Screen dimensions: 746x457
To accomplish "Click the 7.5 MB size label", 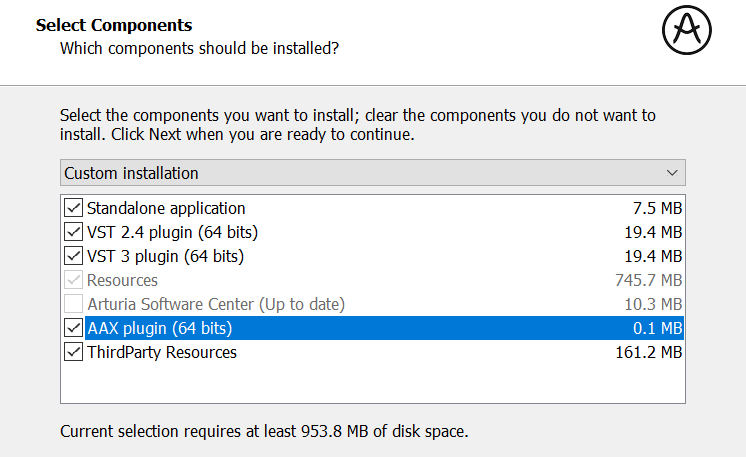I will pos(658,208).
